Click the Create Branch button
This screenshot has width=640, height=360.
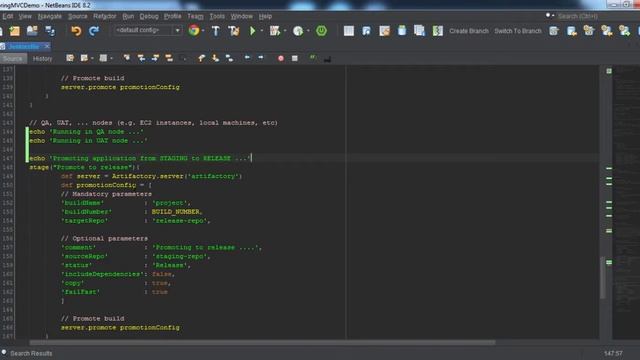[x=469, y=31]
